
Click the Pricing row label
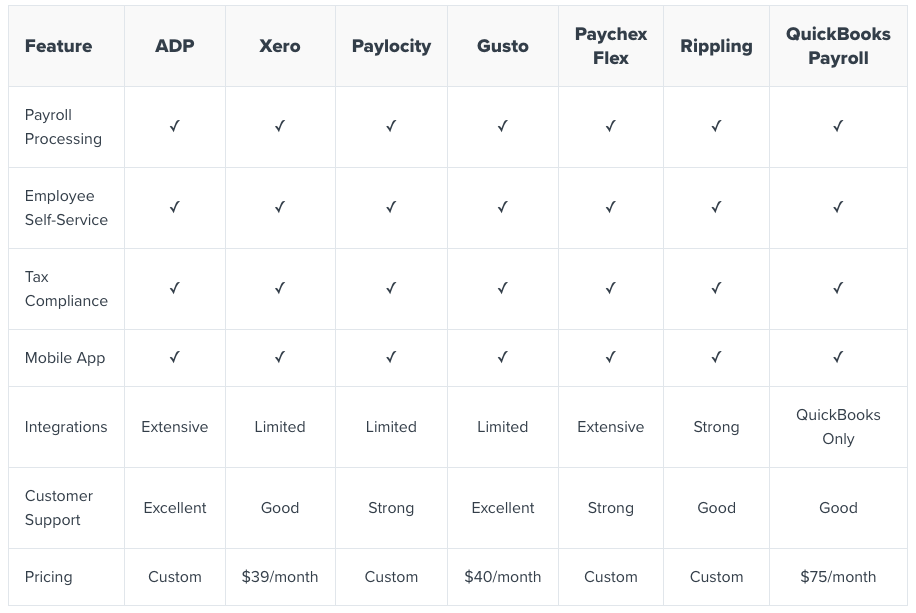(x=49, y=577)
